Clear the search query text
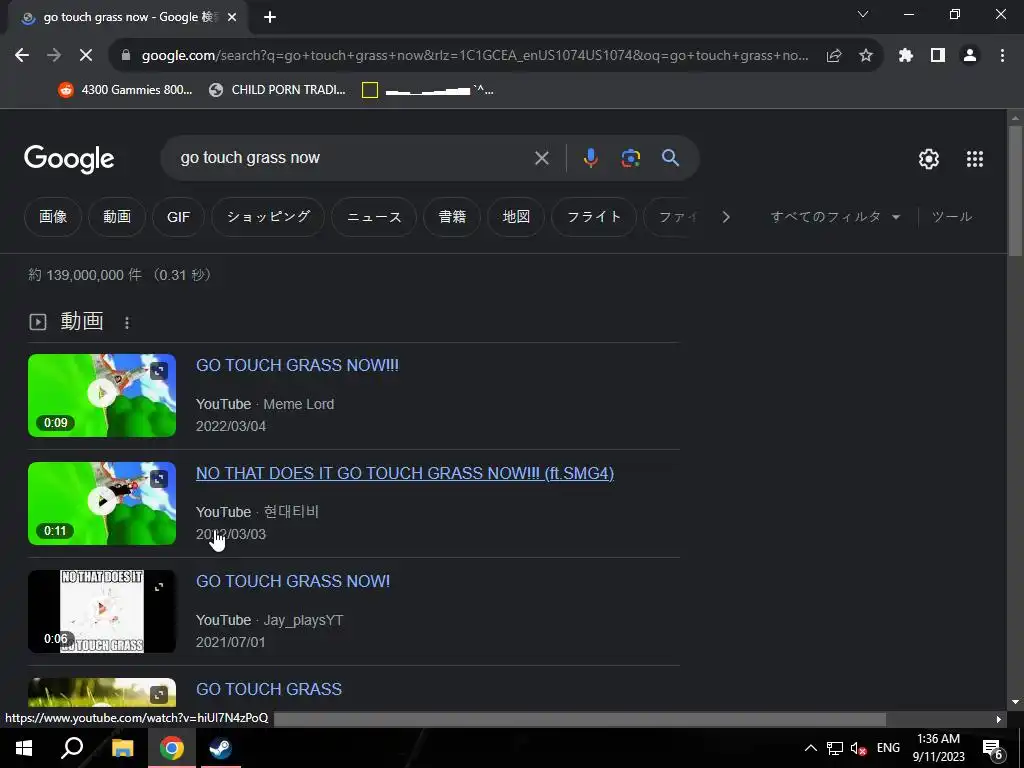The image size is (1024, 768). pos(541,158)
